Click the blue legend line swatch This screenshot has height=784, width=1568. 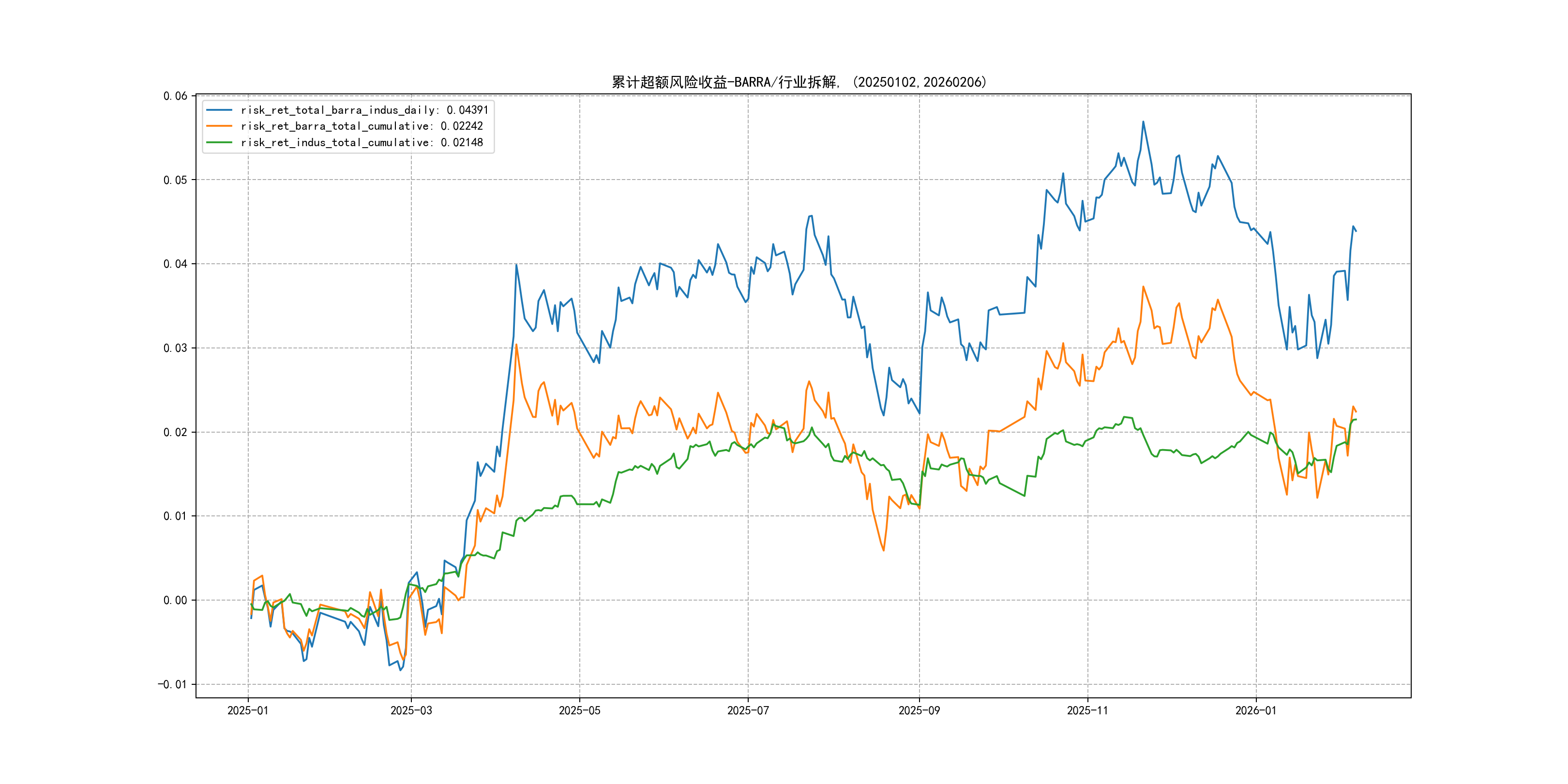(x=219, y=110)
